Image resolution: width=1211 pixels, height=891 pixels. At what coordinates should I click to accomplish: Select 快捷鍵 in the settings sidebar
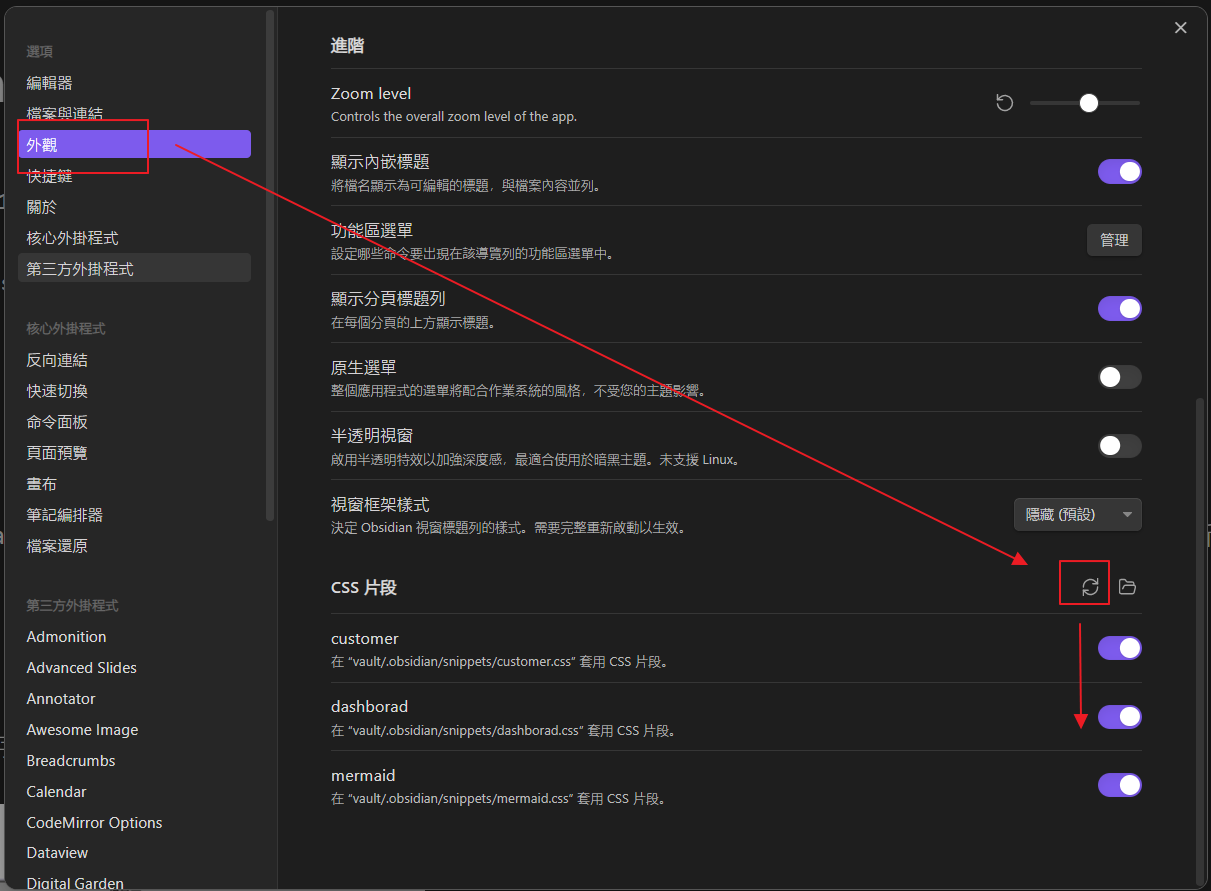click(50, 176)
